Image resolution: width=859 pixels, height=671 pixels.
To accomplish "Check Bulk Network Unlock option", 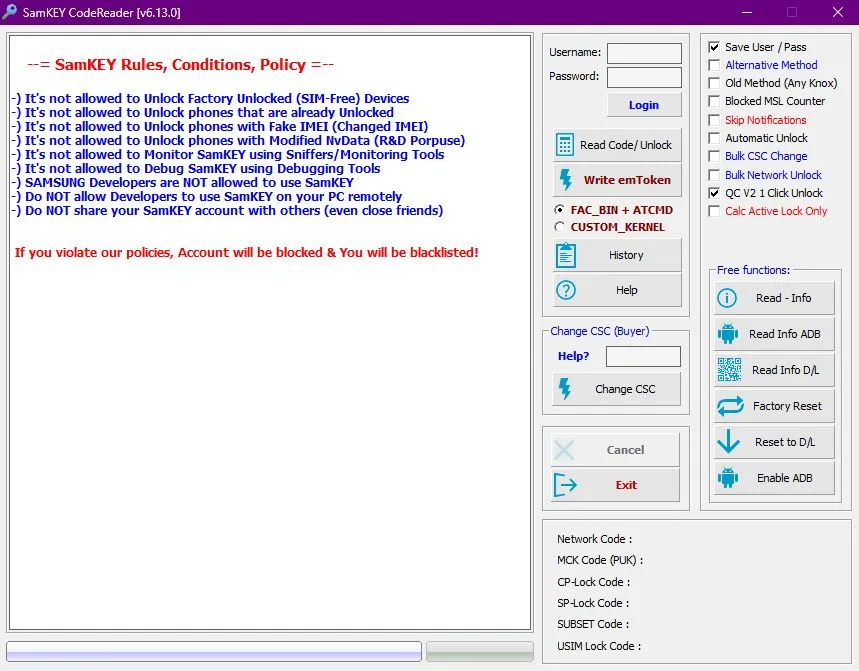I will click(x=714, y=175).
